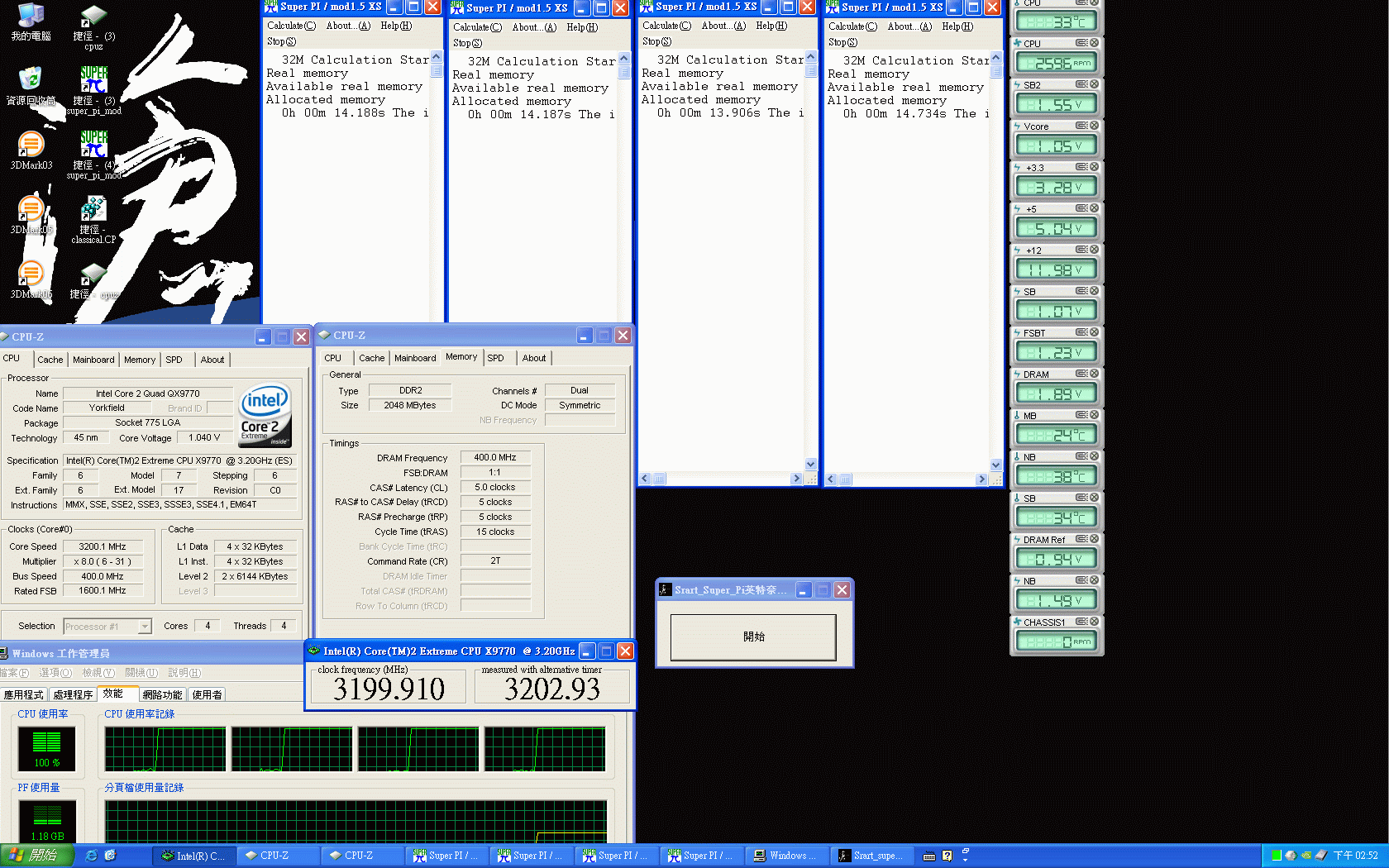Click the 開始 button in Start_Super_Pi window

(x=753, y=637)
